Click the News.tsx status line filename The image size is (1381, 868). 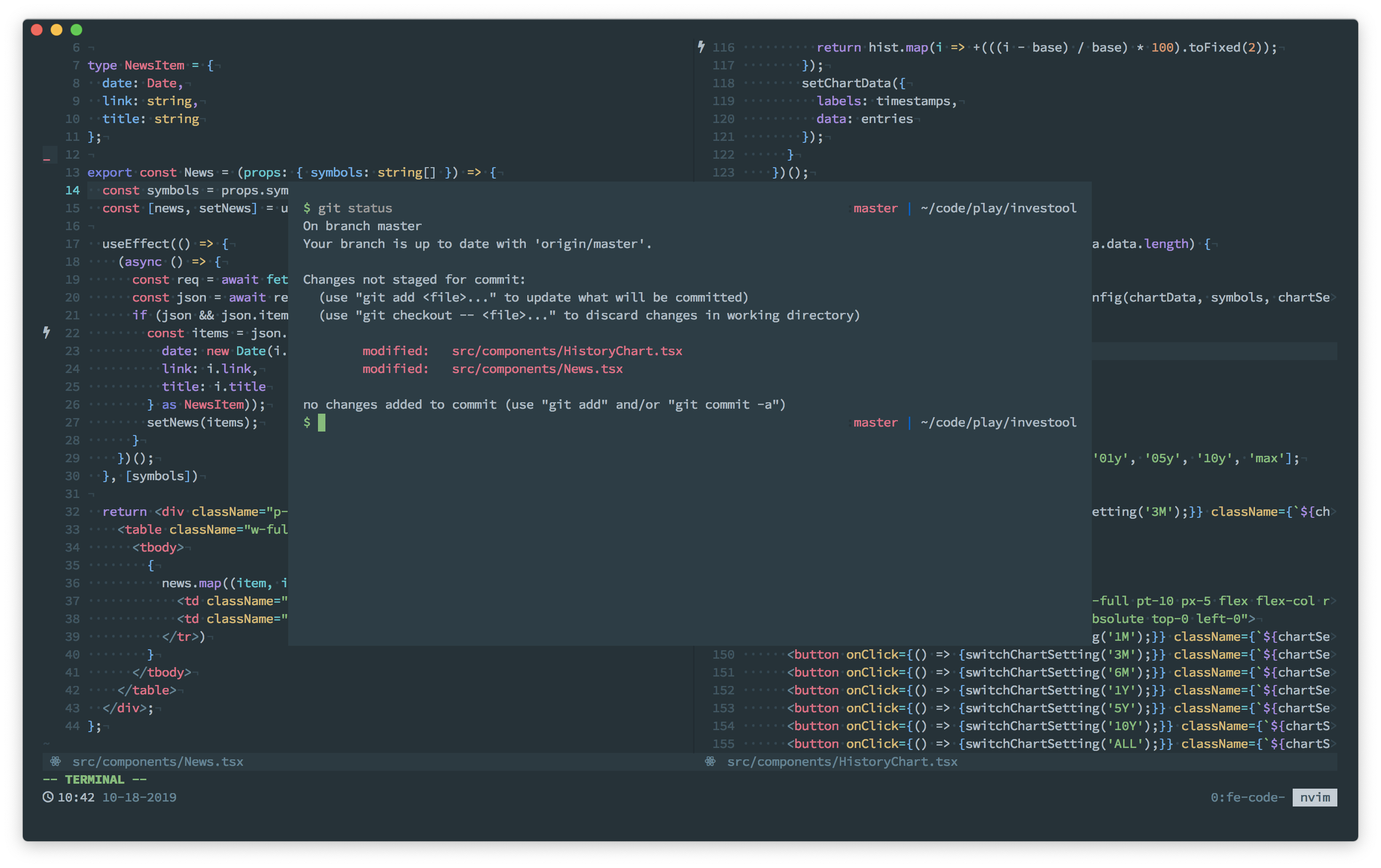click(158, 761)
